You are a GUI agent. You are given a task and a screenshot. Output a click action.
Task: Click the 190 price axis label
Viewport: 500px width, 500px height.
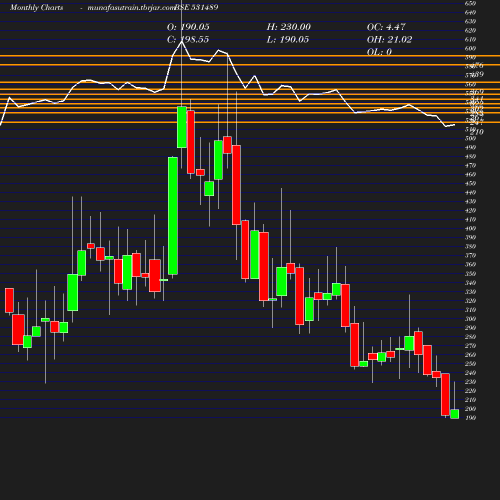coord(470,418)
